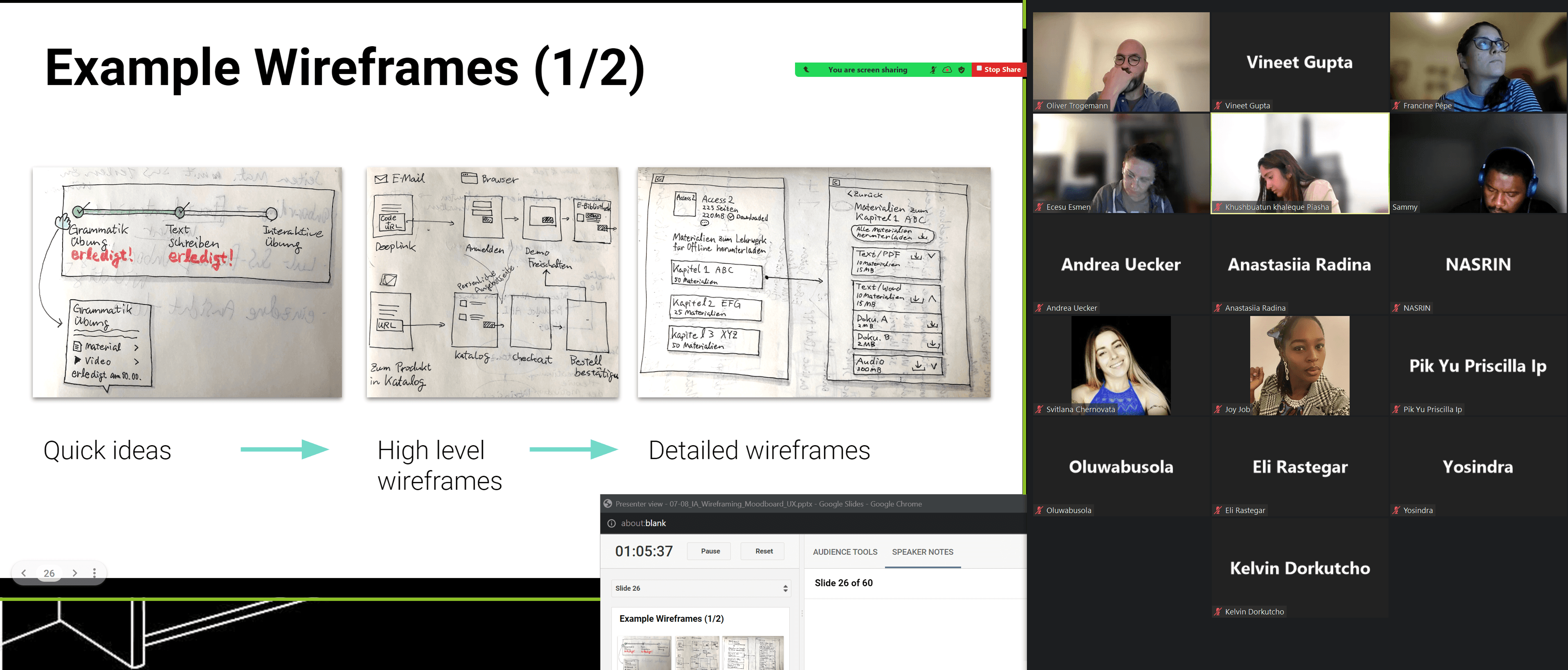Select Joy Job's participant video tile

[x=1300, y=365]
